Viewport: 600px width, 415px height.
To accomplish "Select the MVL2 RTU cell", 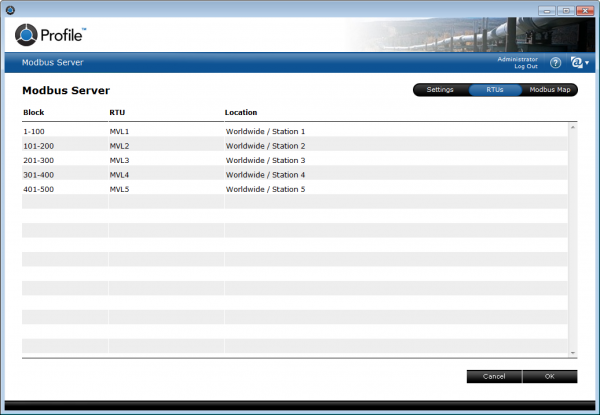I will coord(166,146).
